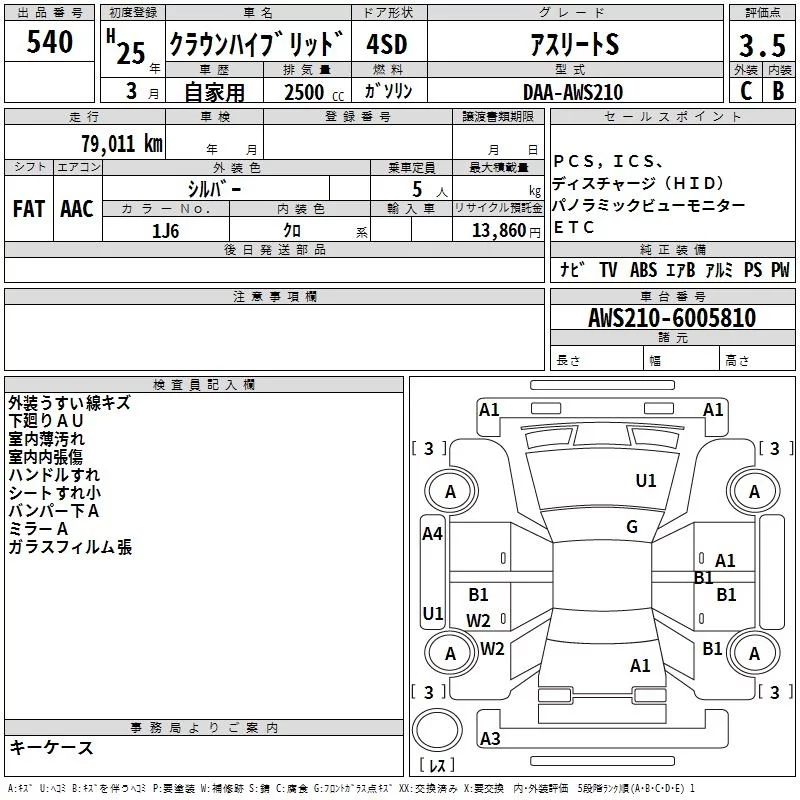Select exterior color シルバー
800x800 pixels.
pos(215,189)
